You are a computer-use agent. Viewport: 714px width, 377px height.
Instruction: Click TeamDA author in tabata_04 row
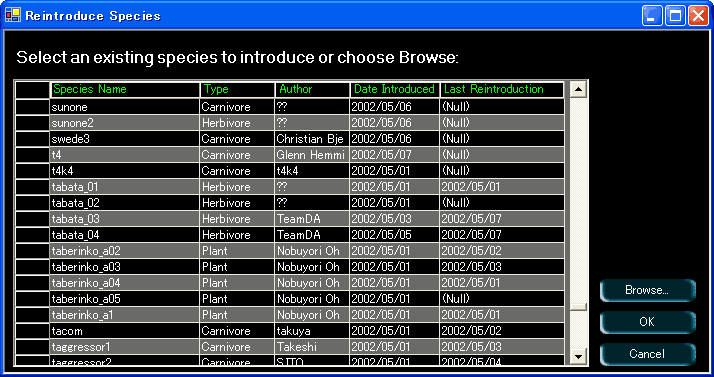pos(312,235)
